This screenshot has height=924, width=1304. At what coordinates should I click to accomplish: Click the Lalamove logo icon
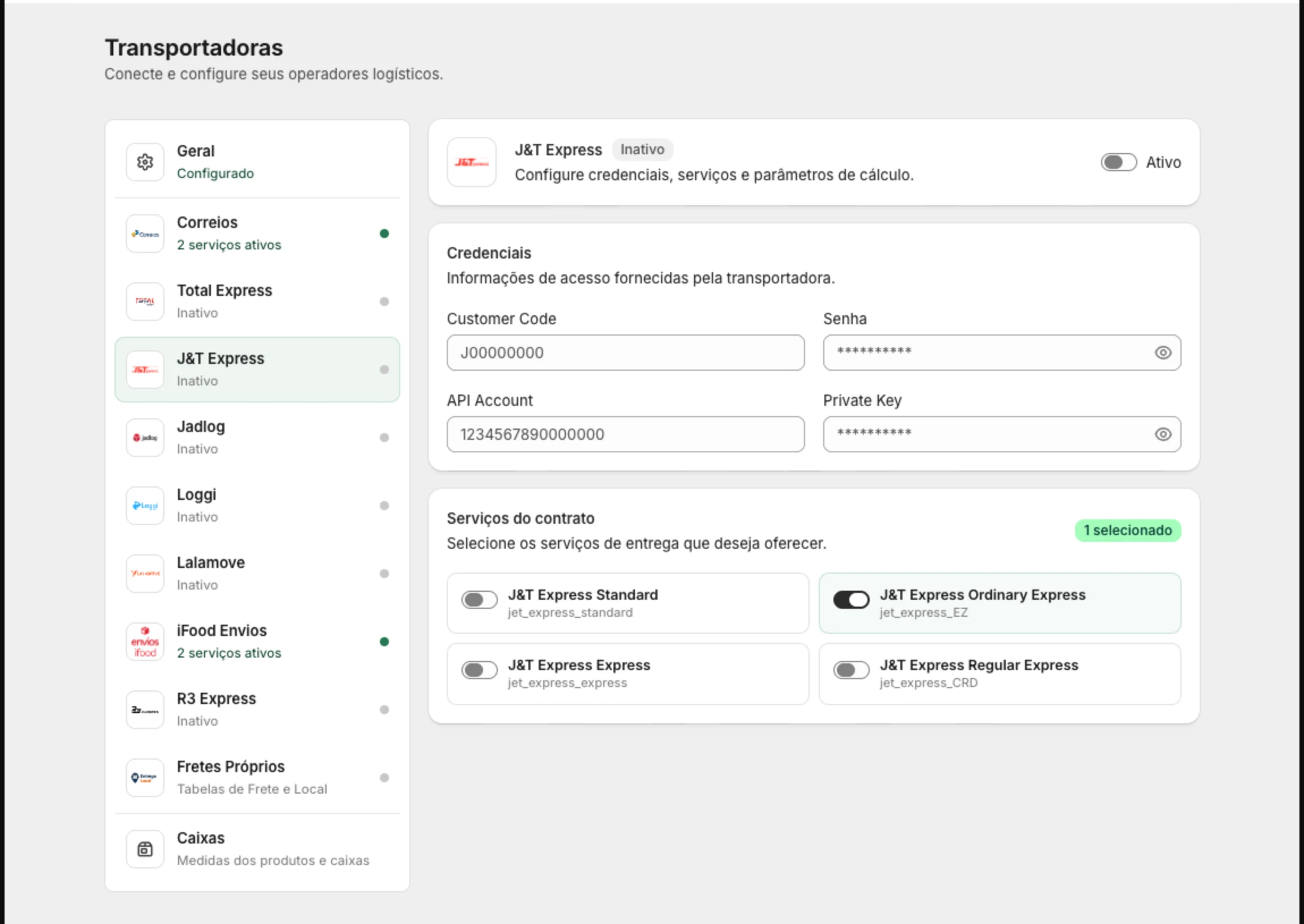tap(145, 574)
